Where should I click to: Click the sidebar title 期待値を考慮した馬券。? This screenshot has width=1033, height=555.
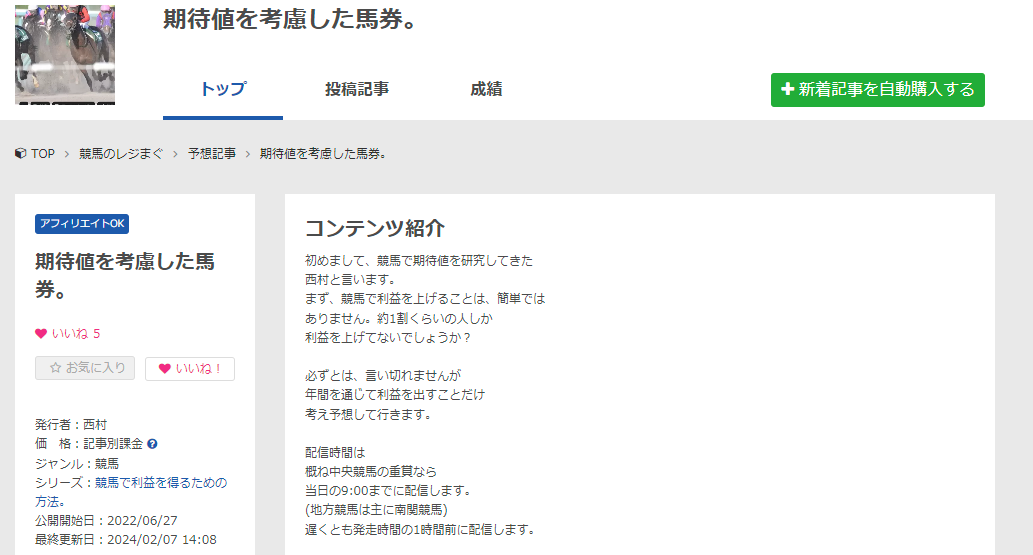[x=124, y=275]
